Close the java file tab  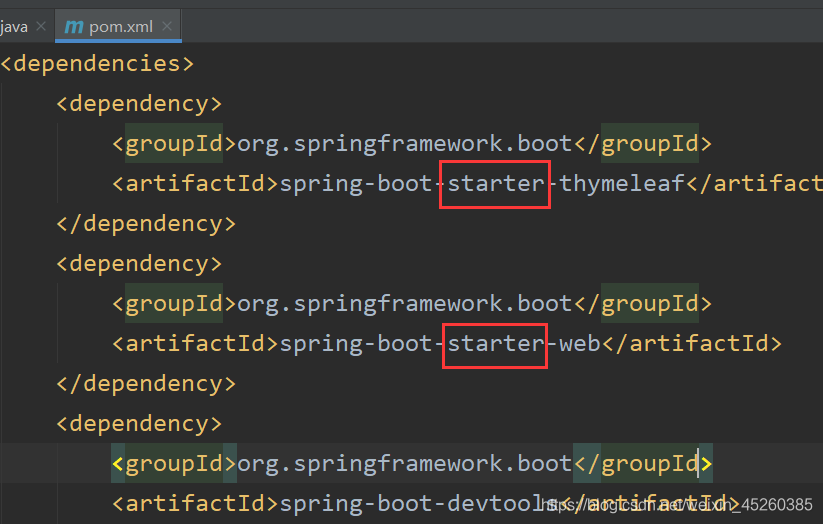tap(41, 26)
